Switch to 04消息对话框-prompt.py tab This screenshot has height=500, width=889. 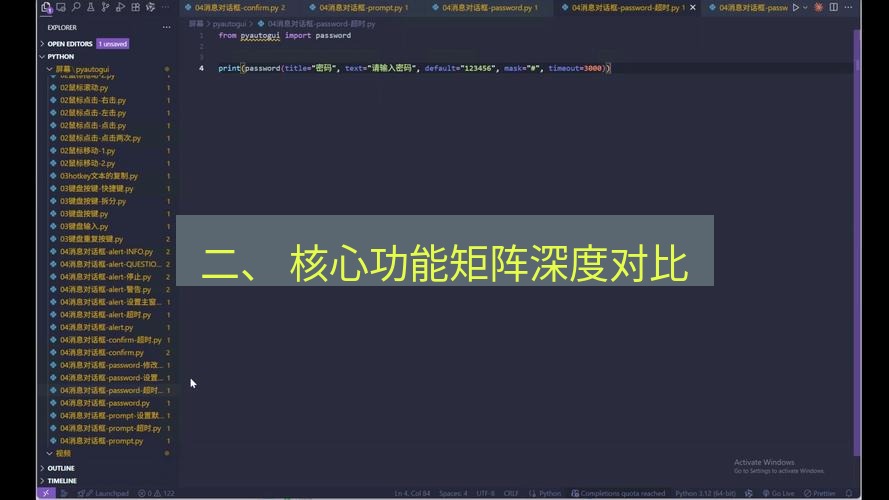(x=359, y=8)
